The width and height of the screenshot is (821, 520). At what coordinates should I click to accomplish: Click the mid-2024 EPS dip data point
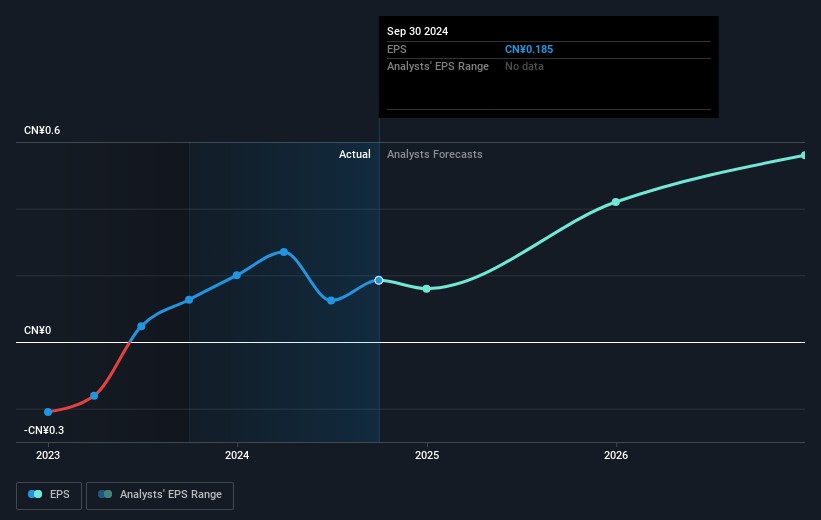(x=331, y=301)
